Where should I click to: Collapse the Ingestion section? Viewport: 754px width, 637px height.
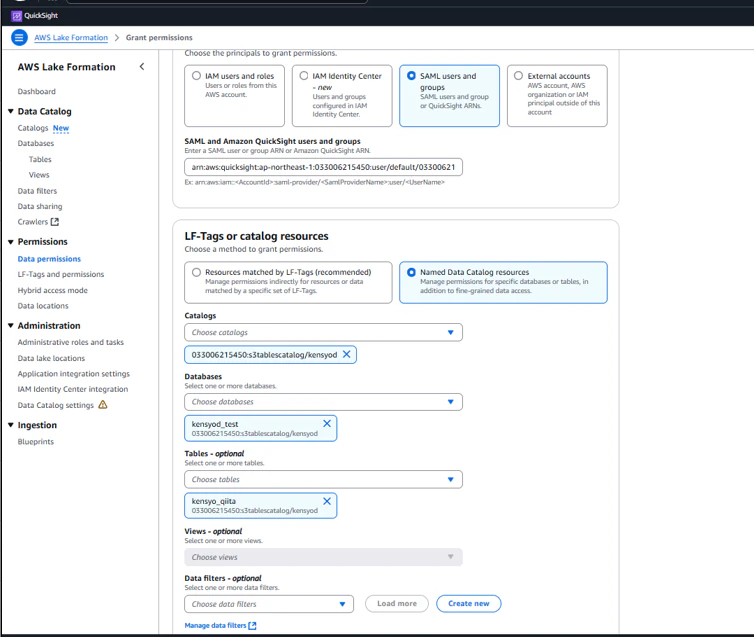pyautogui.click(x=11, y=425)
